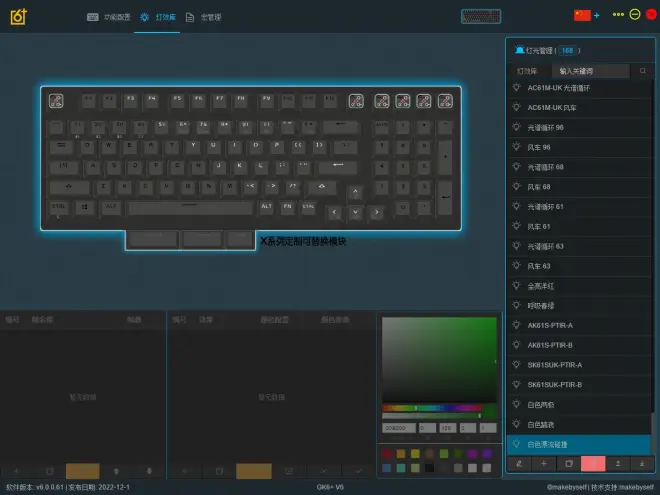Pick the red swatch in the preset color palette
Image resolution: width=660 pixels, height=495 pixels.
pos(387,453)
